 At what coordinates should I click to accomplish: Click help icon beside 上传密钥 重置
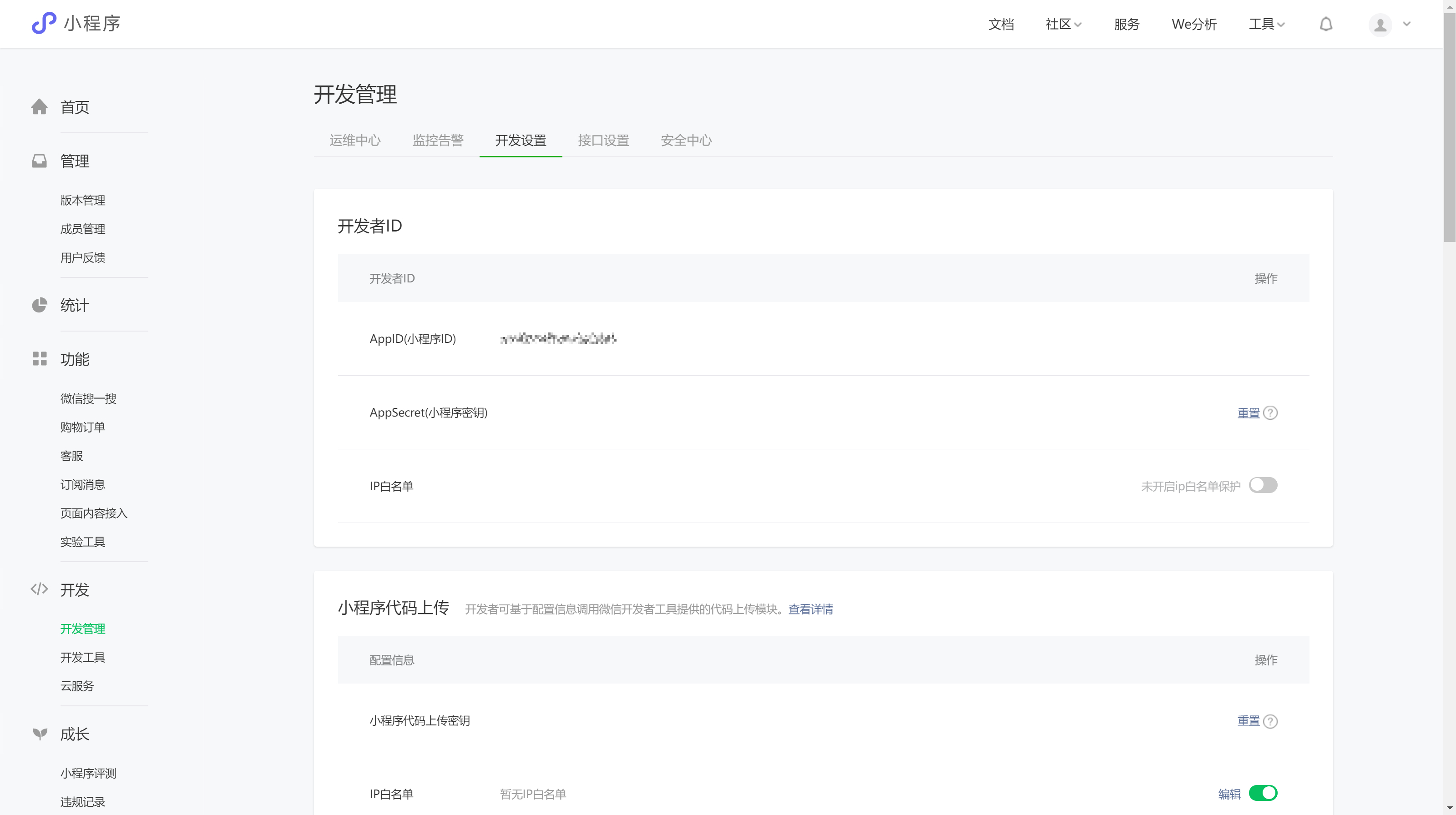click(x=1270, y=721)
